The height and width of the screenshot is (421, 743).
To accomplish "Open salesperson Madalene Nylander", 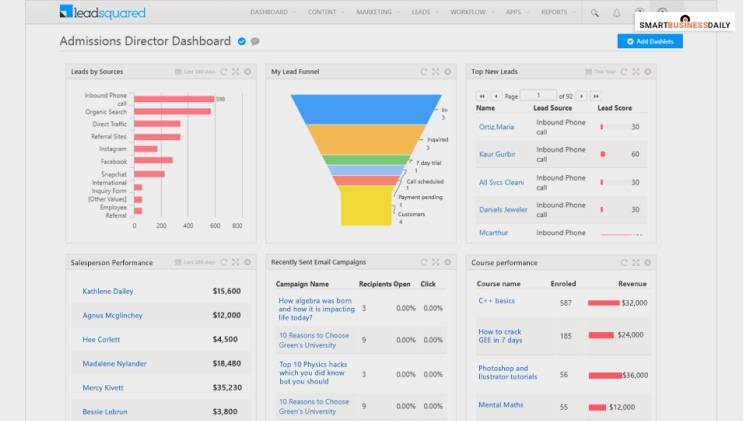I will pos(114,364).
